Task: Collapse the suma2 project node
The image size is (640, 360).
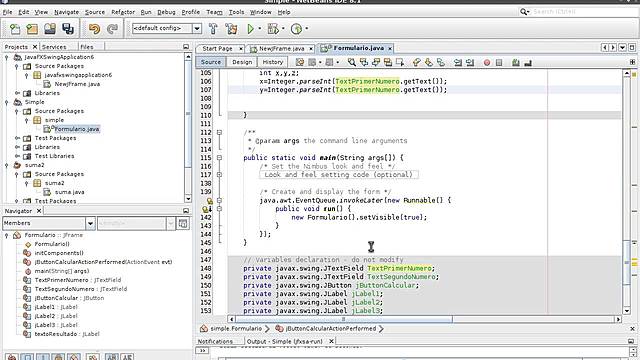Action: pyautogui.click(x=7, y=165)
